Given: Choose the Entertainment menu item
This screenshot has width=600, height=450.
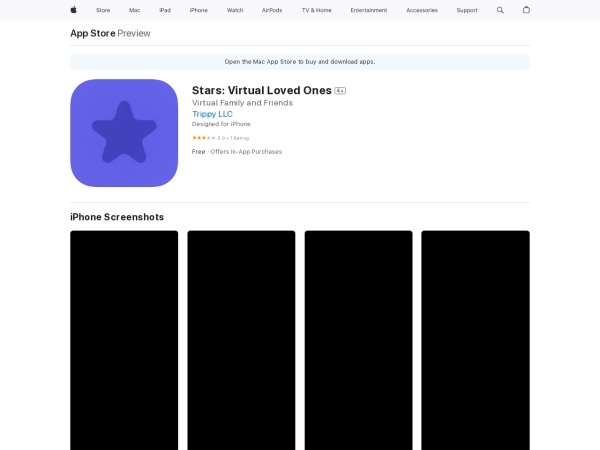Looking at the screenshot, I should [x=368, y=10].
